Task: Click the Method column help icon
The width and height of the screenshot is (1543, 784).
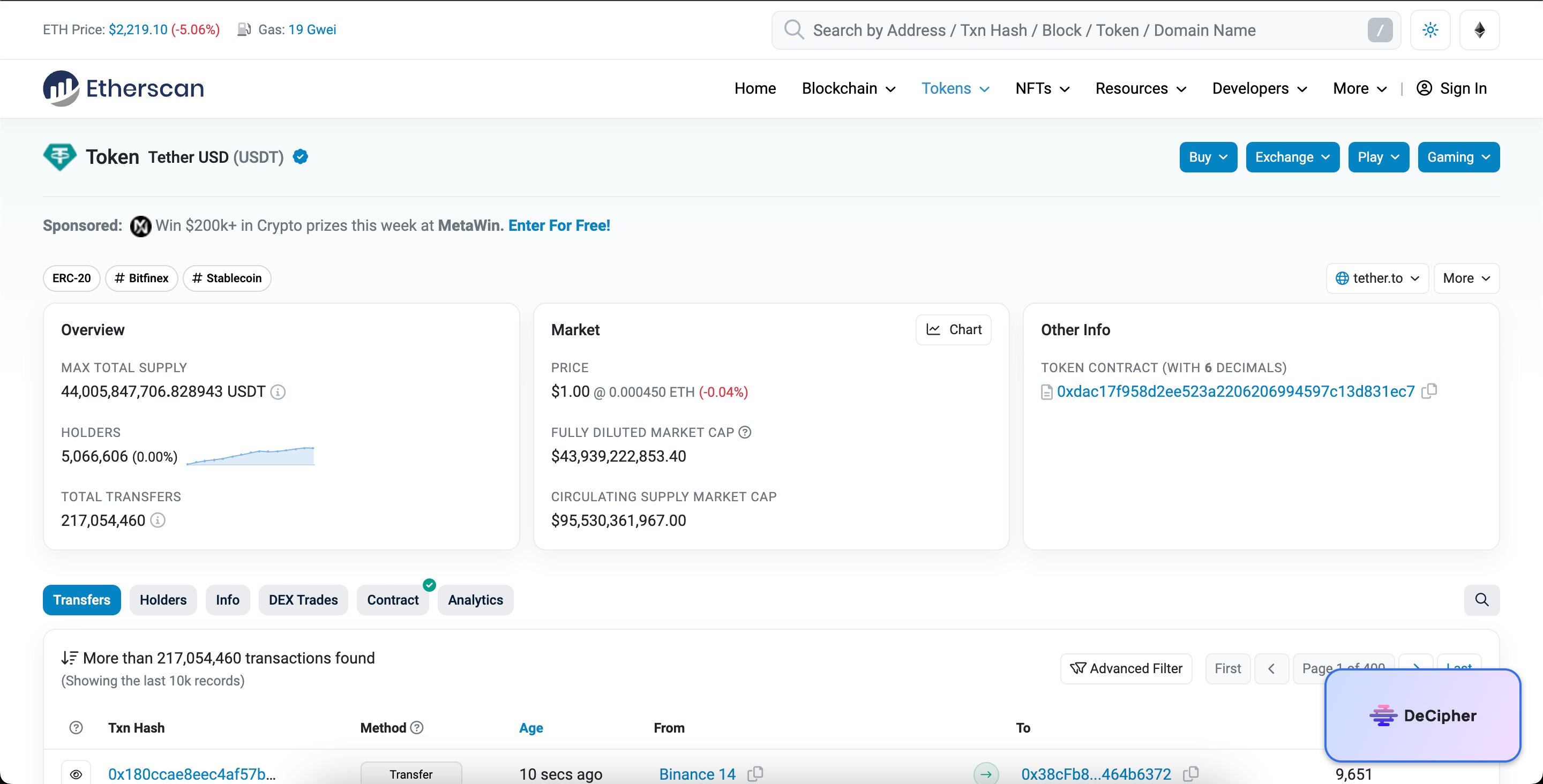Action: [x=417, y=727]
